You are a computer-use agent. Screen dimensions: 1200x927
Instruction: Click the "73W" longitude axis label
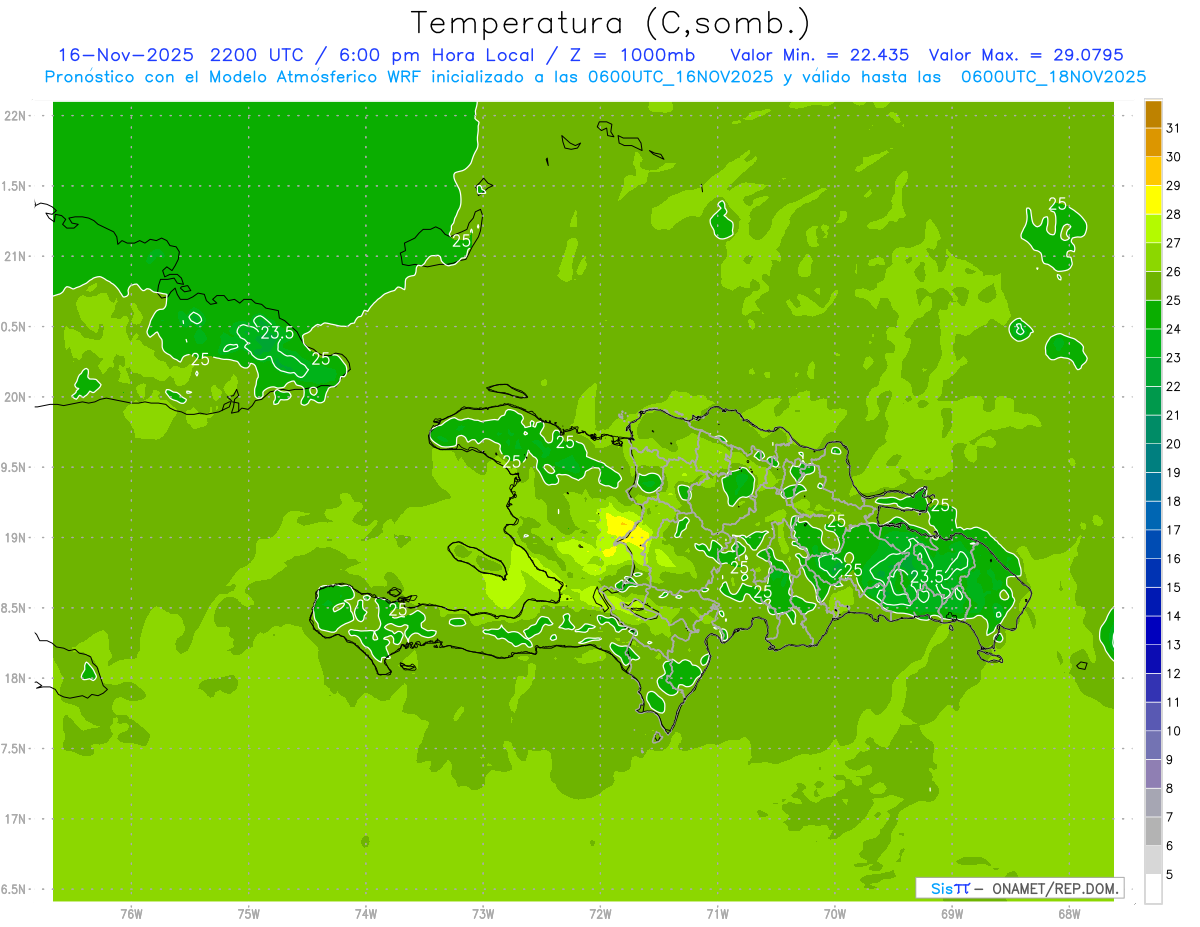[x=483, y=913]
